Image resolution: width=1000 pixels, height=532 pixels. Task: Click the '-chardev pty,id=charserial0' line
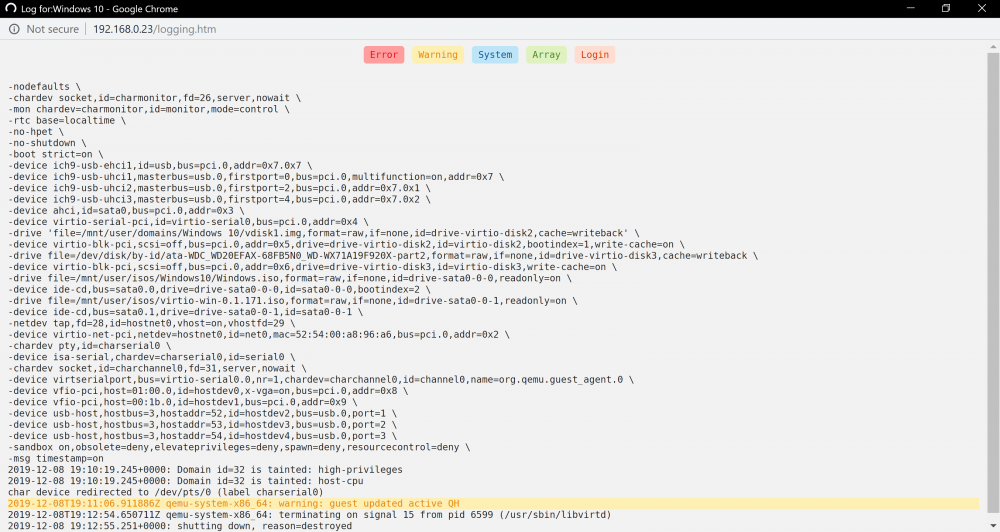point(89,346)
